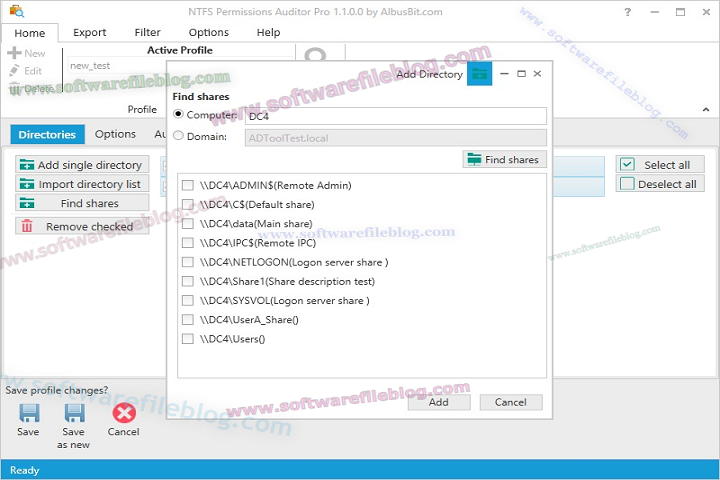Tick the \\DC4\Users() share checkbox
The width and height of the screenshot is (720, 480).
point(188,339)
